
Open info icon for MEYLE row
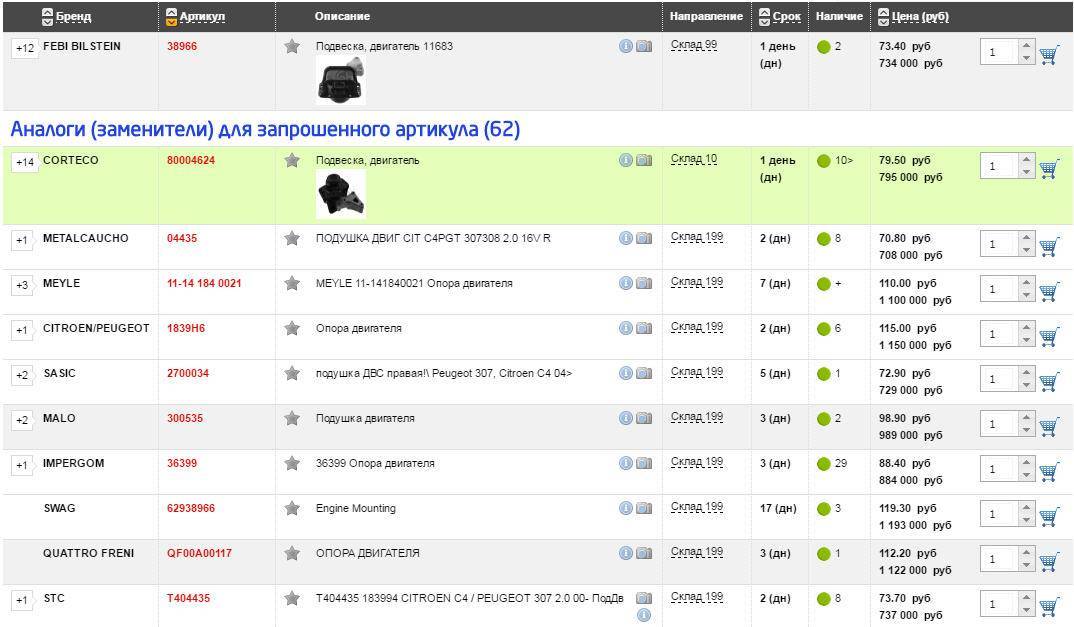pyautogui.click(x=626, y=283)
